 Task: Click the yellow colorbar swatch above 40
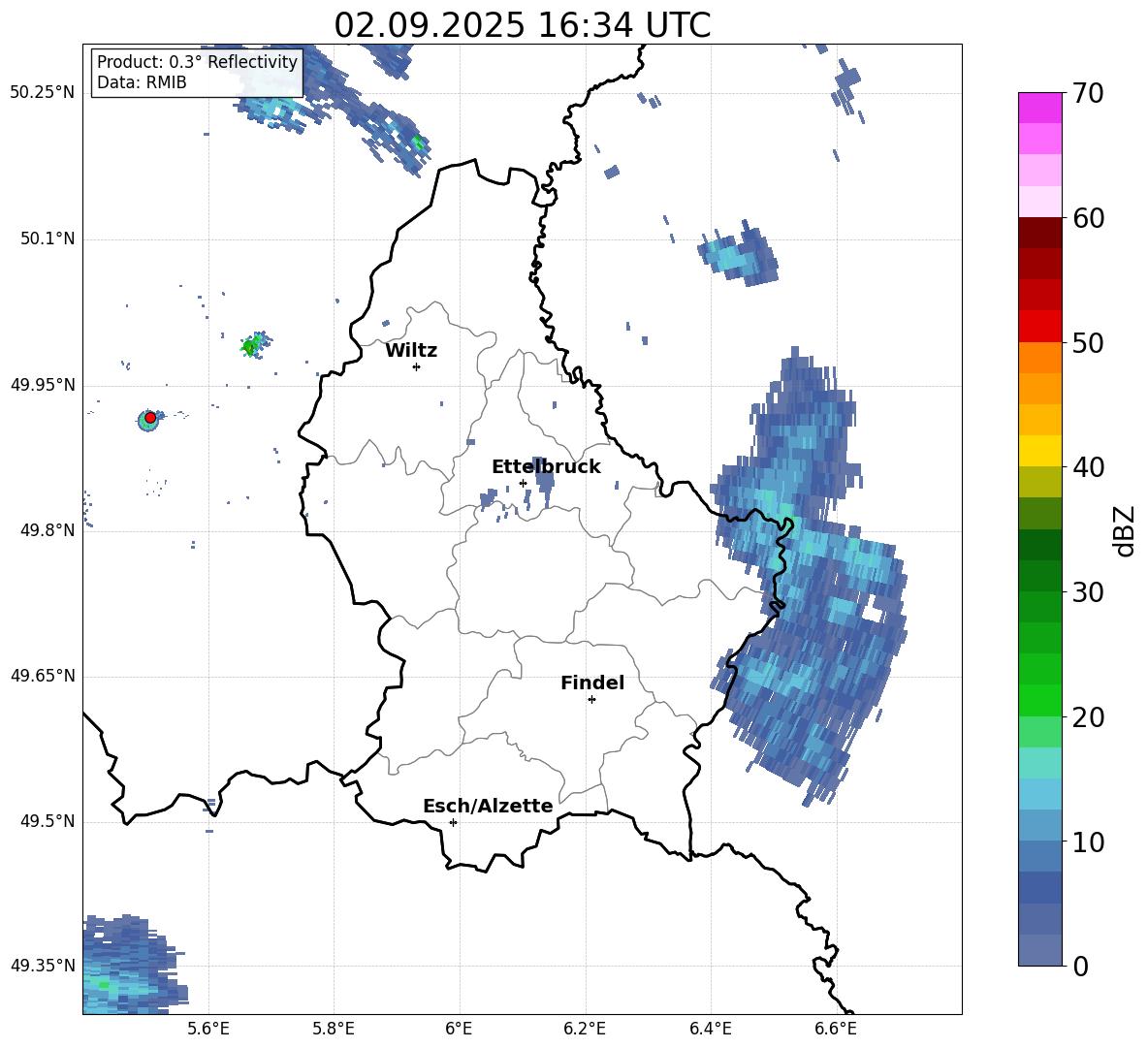(1039, 451)
